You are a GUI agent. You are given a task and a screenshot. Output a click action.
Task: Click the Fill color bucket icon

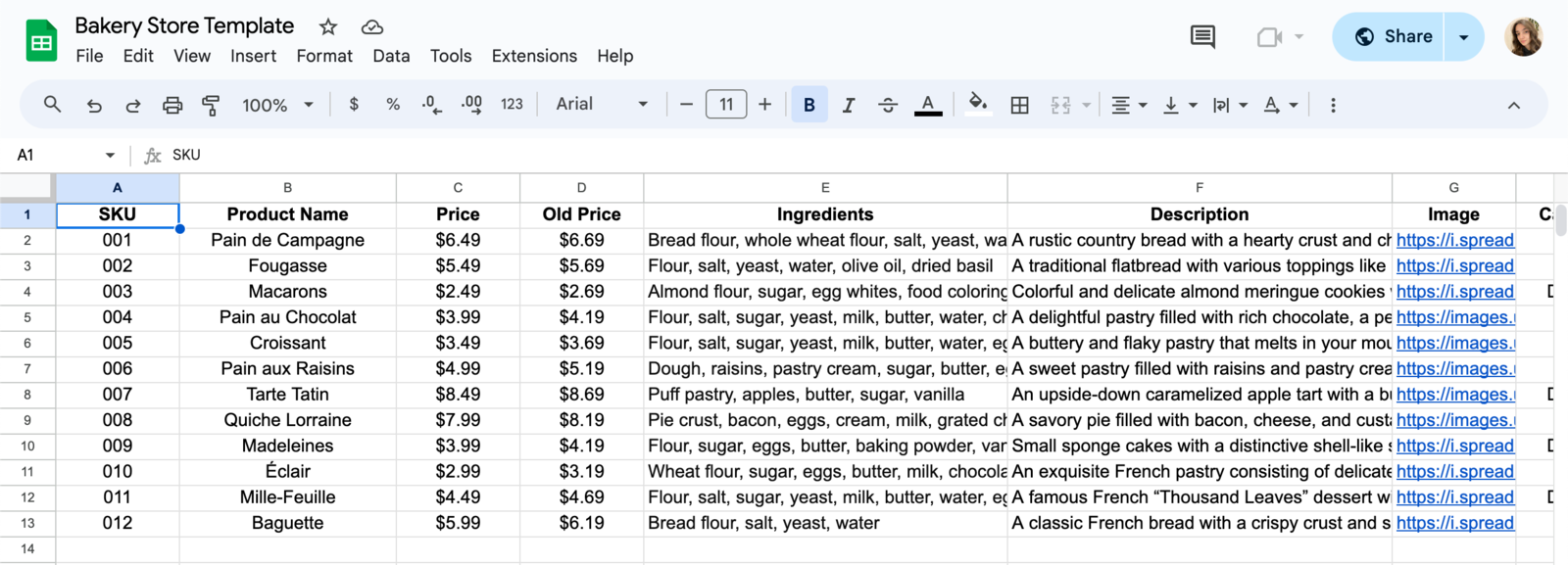[977, 104]
